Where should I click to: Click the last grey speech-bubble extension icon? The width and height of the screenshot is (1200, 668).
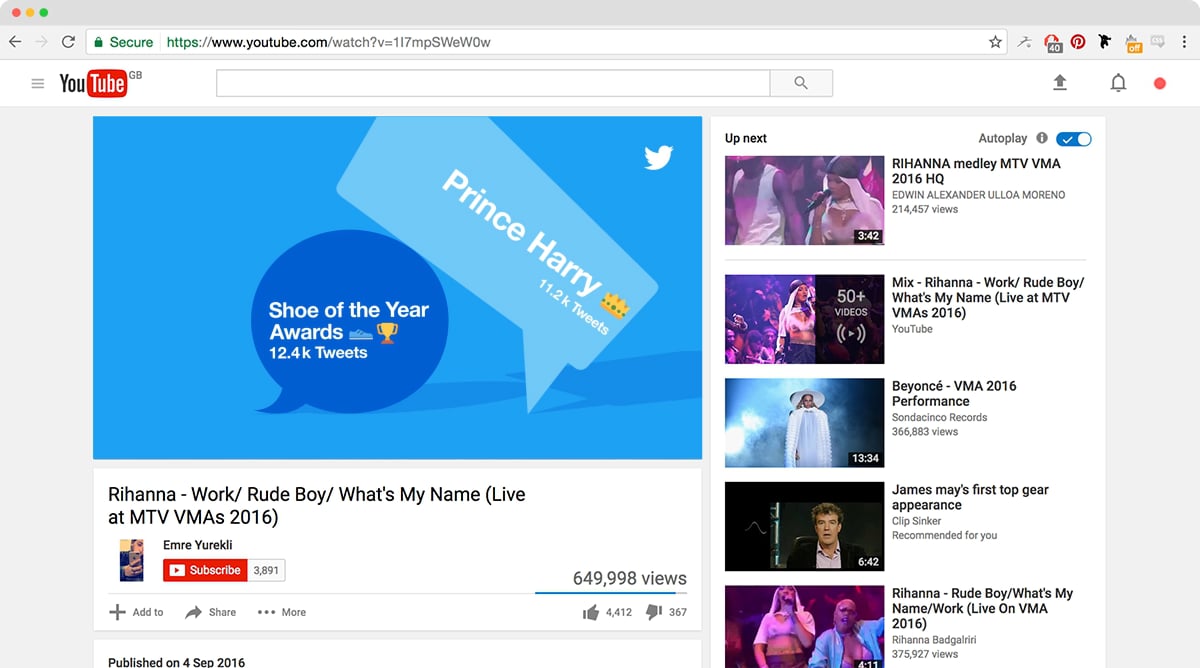pyautogui.click(x=1158, y=42)
